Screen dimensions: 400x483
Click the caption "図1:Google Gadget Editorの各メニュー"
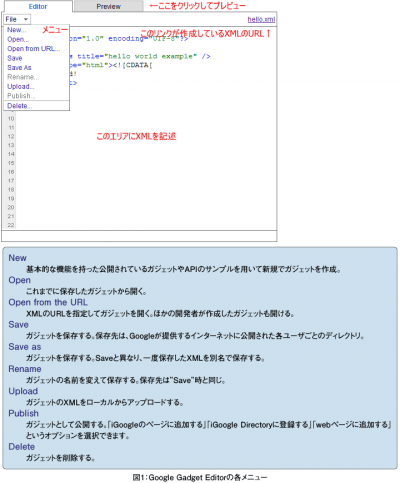click(x=200, y=477)
